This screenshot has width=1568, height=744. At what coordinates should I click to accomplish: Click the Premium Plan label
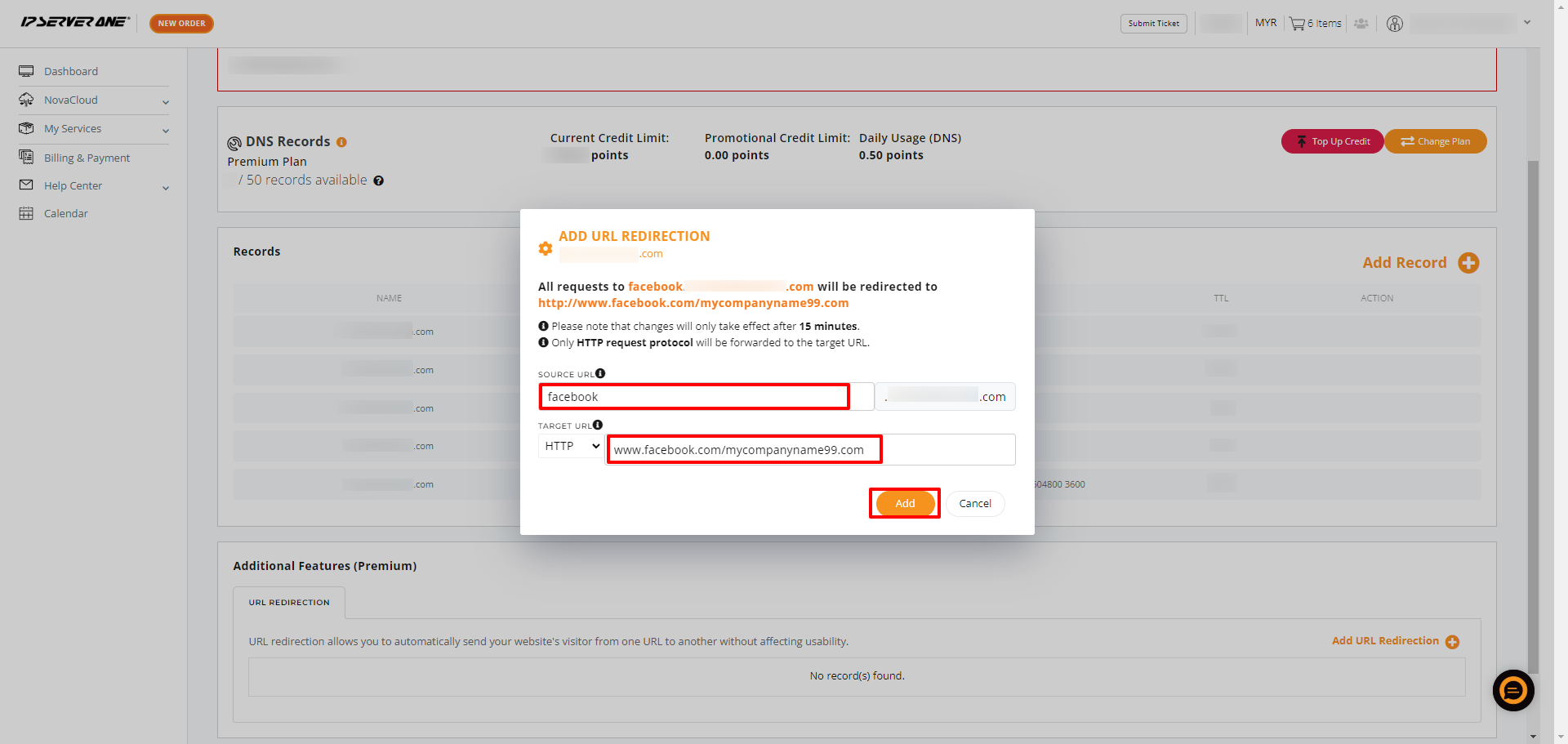[267, 162]
